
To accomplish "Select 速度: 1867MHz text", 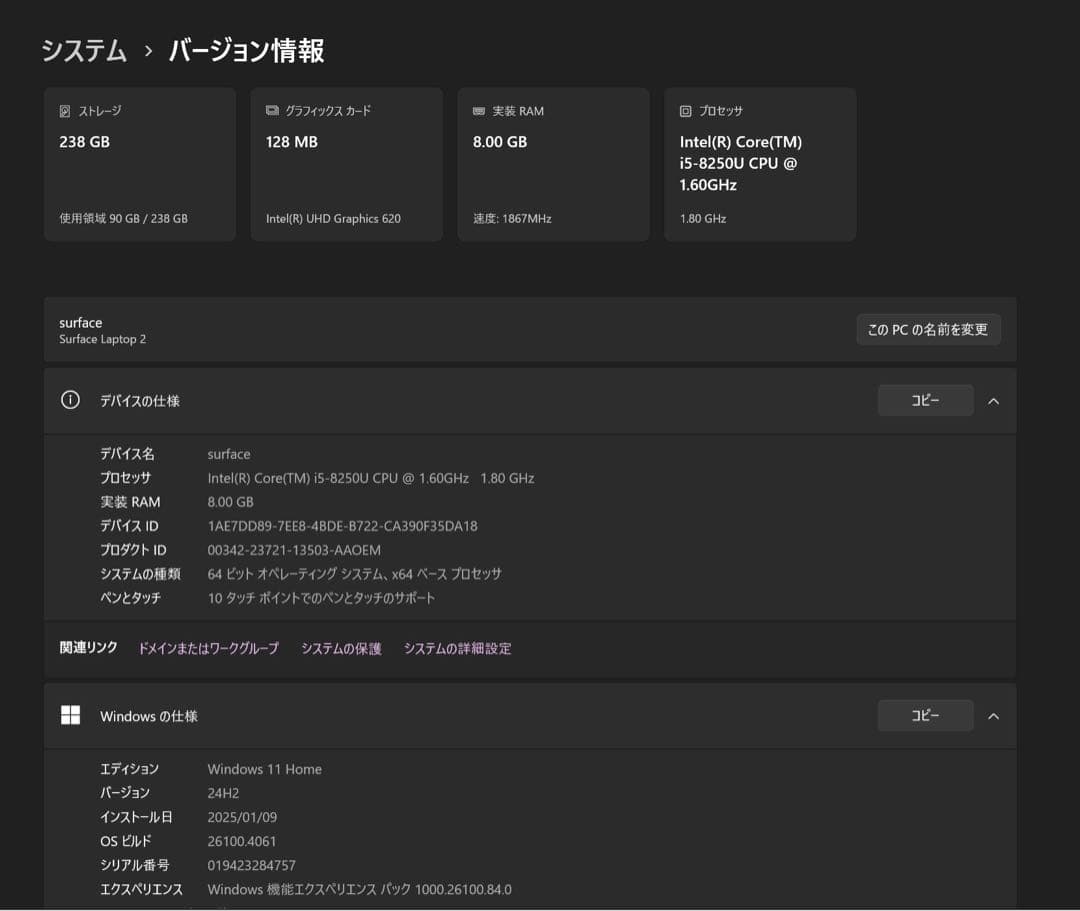I will click(x=512, y=218).
